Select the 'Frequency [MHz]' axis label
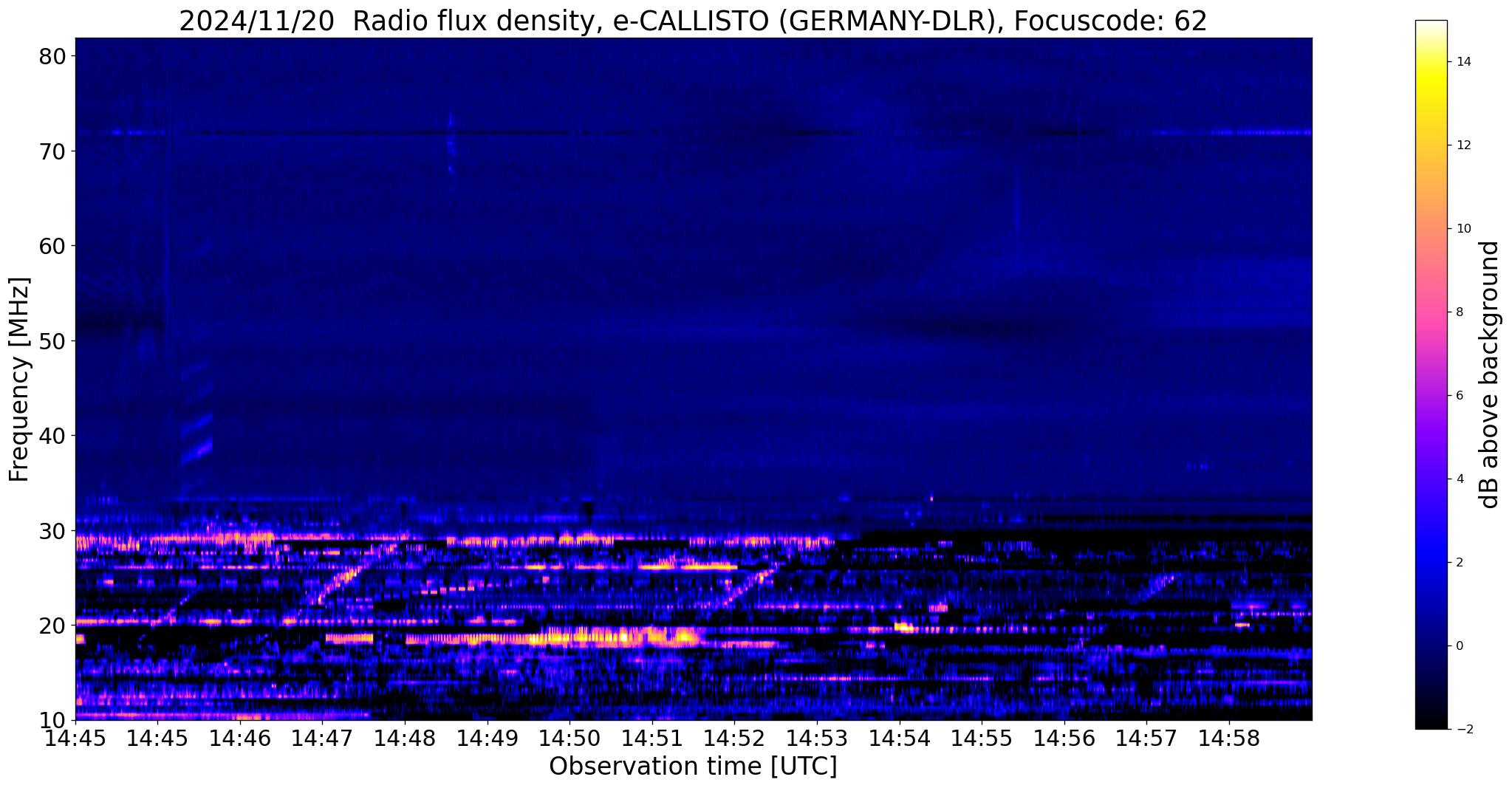 (x=20, y=379)
